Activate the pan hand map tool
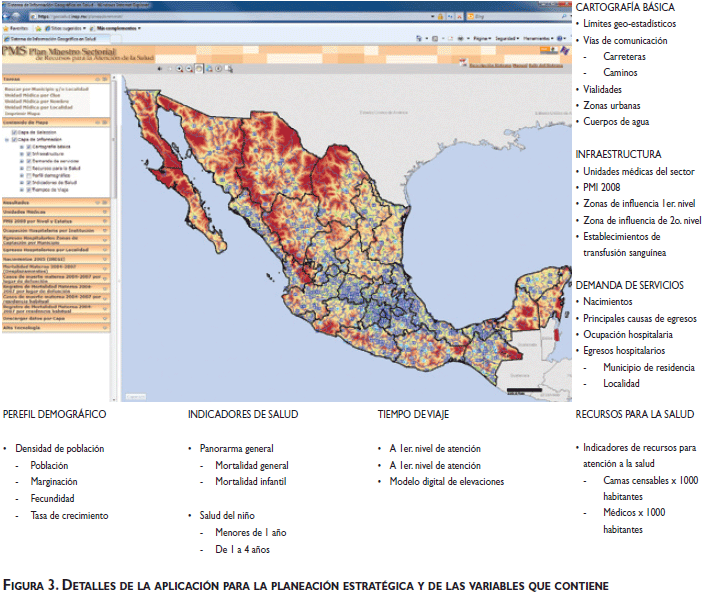 pos(198,68)
